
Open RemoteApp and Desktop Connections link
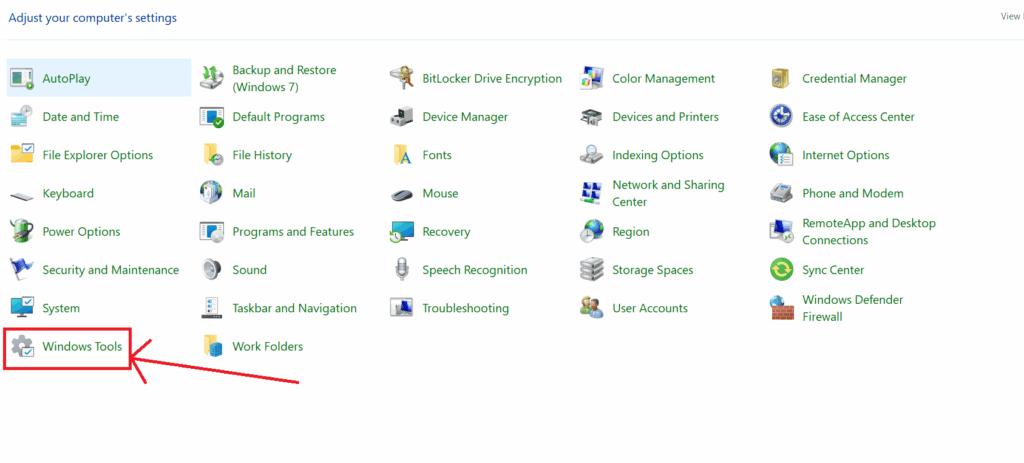(869, 231)
